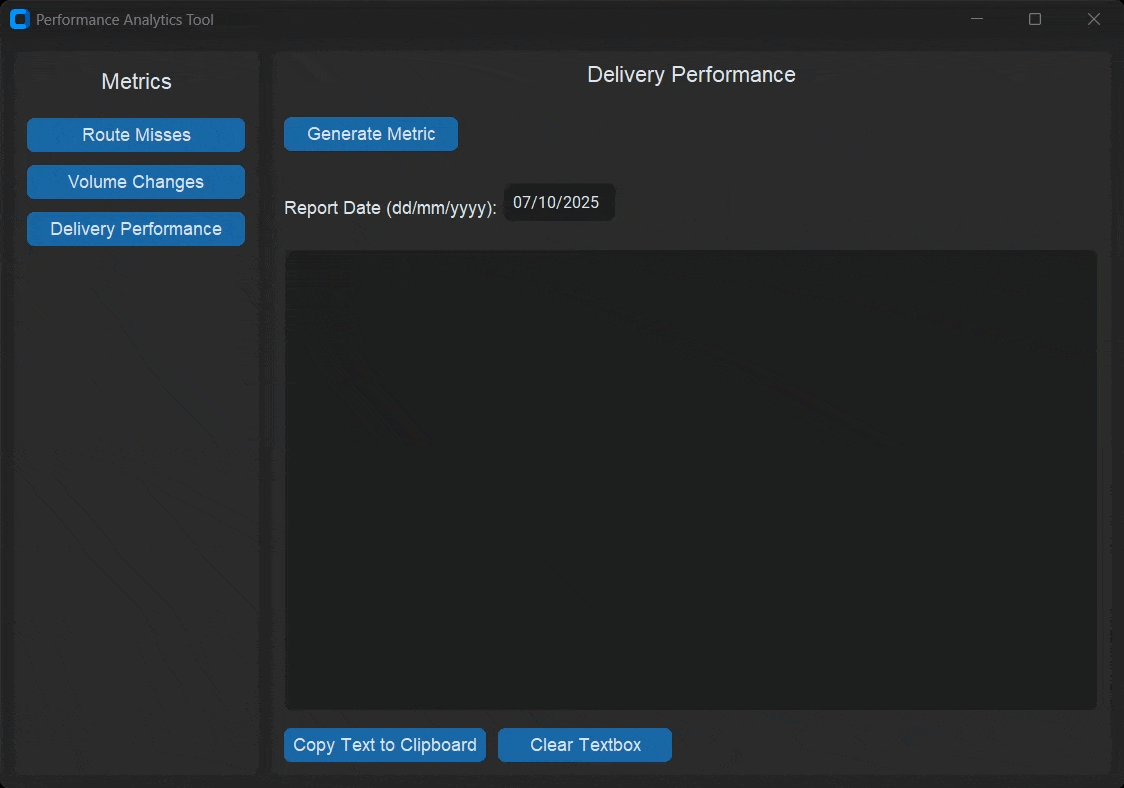This screenshot has width=1124, height=788.
Task: Copy Text to Clipboard
Action: pyautogui.click(x=385, y=745)
